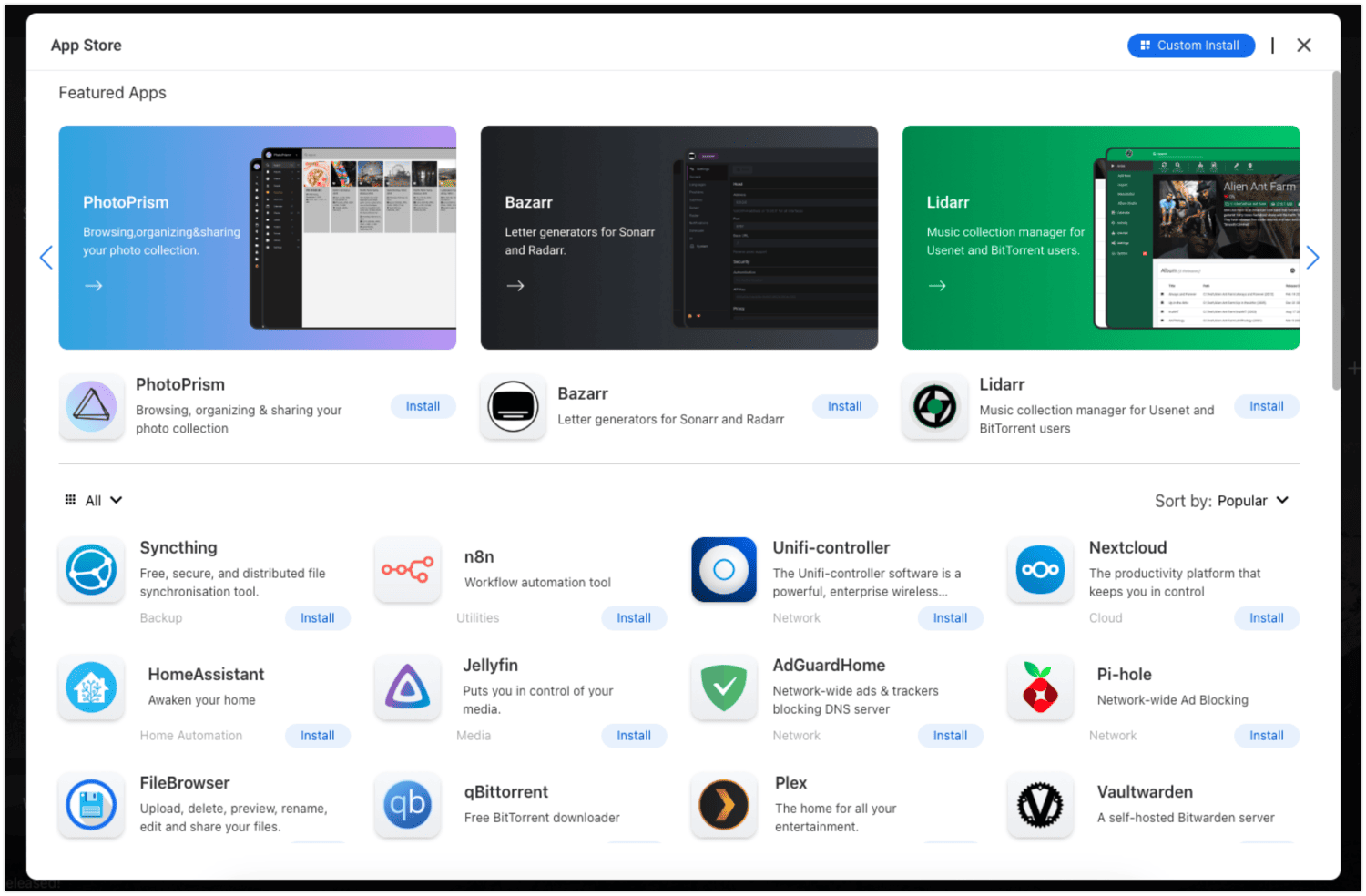Open the Lidarr featured banner
Viewport: 1366px width, 896px height.
tap(1101, 238)
